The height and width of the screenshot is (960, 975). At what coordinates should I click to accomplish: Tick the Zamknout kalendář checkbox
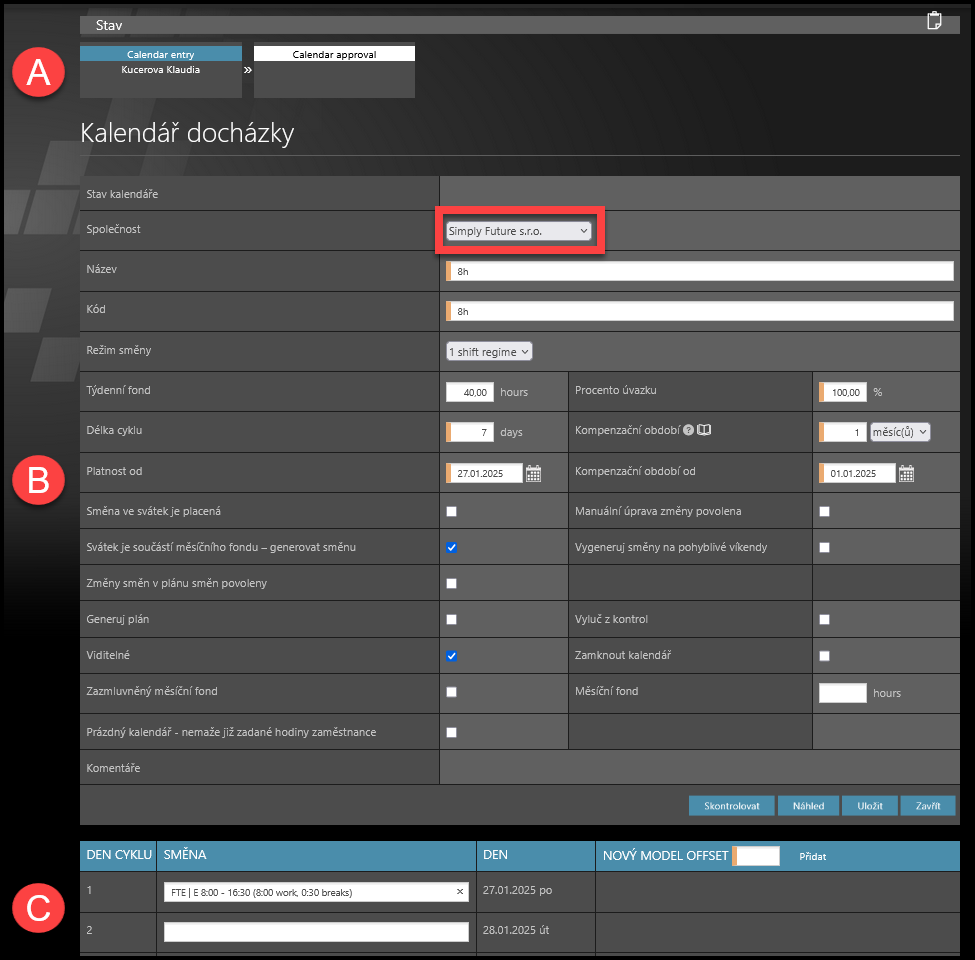[824, 656]
